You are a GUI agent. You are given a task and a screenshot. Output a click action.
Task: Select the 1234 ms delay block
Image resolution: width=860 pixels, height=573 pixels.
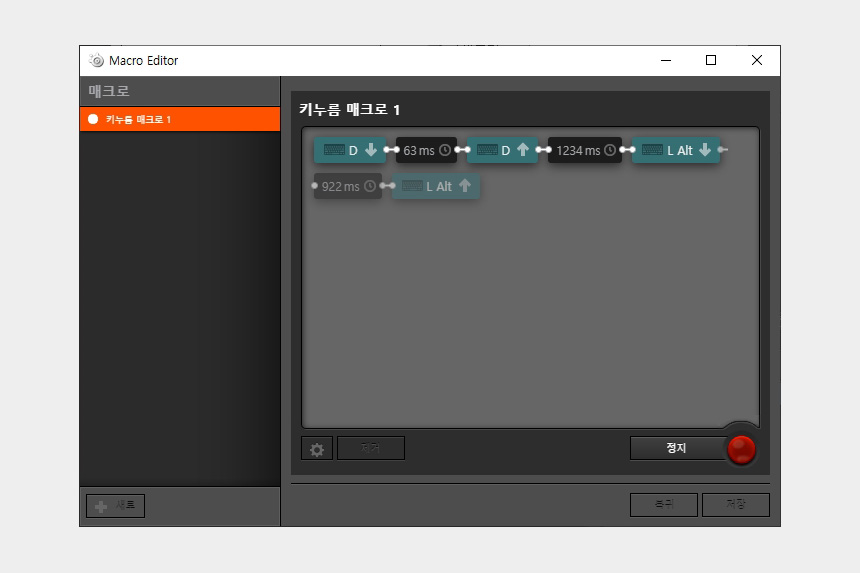tap(585, 150)
